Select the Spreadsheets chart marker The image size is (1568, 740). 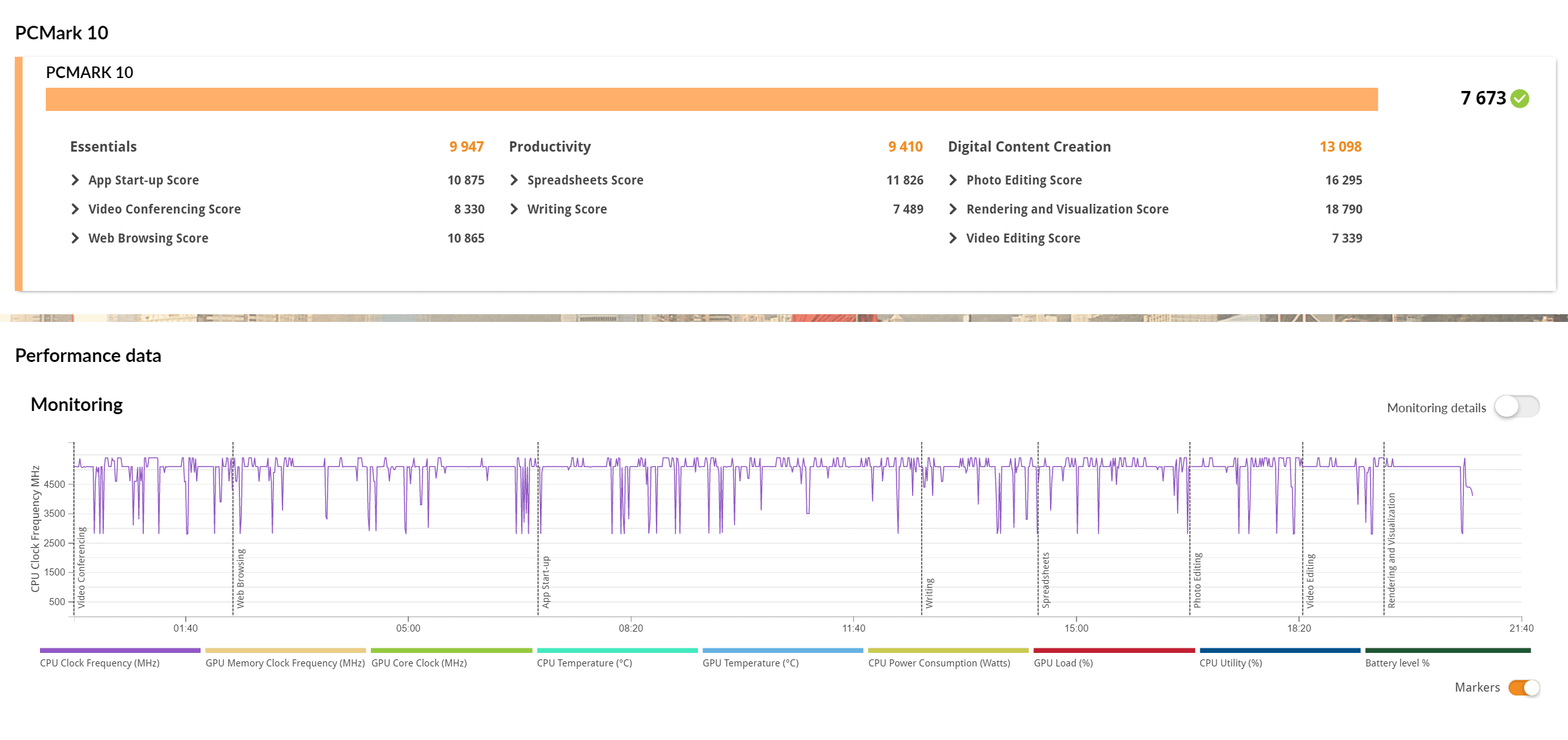(x=1046, y=580)
